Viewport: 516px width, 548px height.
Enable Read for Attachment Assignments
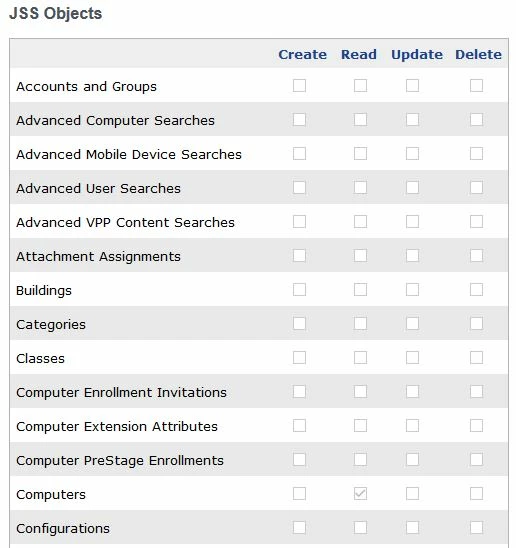pyautogui.click(x=360, y=255)
